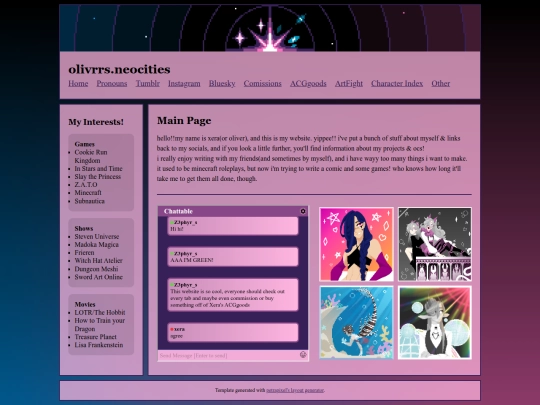Open the emoji picker in chat input
Viewport: 540px width, 405px height.
pos(303,355)
